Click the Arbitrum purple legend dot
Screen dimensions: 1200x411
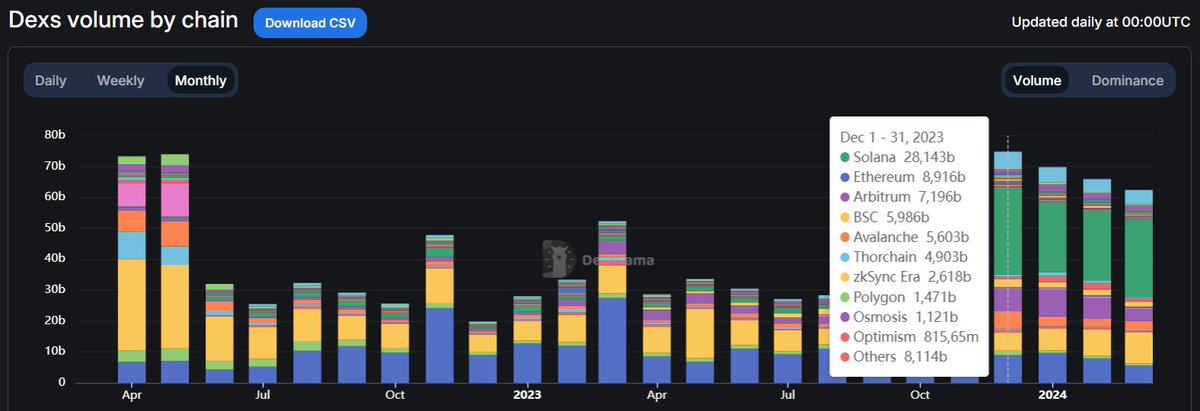click(x=845, y=197)
